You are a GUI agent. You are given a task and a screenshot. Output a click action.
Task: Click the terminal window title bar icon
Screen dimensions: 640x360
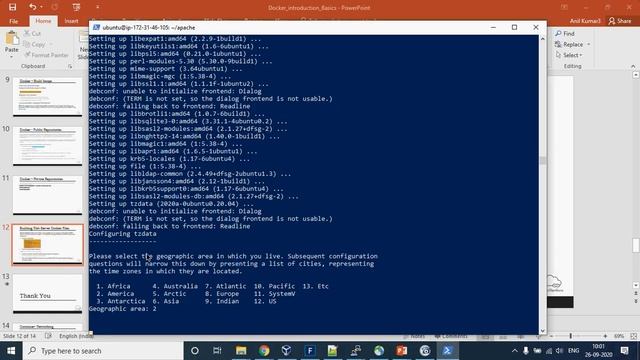point(96,27)
